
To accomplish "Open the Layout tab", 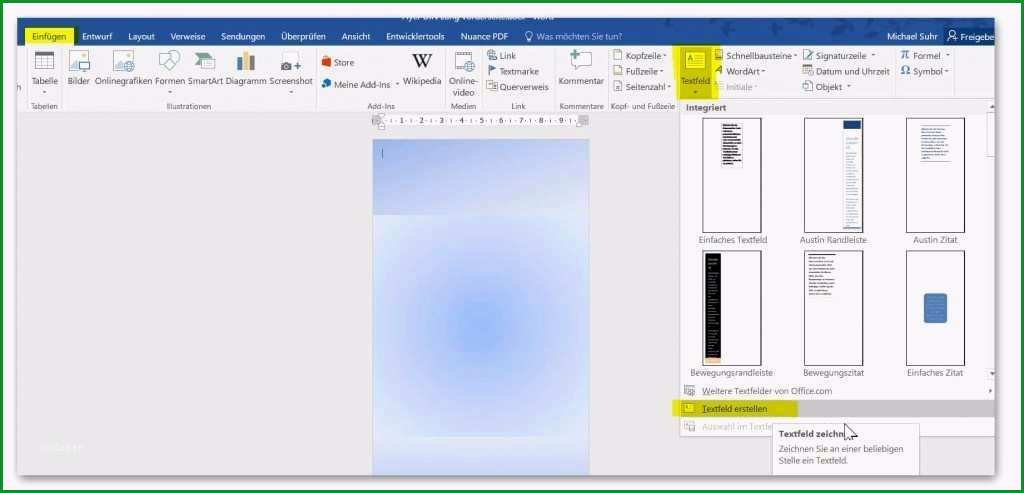I will point(141,37).
